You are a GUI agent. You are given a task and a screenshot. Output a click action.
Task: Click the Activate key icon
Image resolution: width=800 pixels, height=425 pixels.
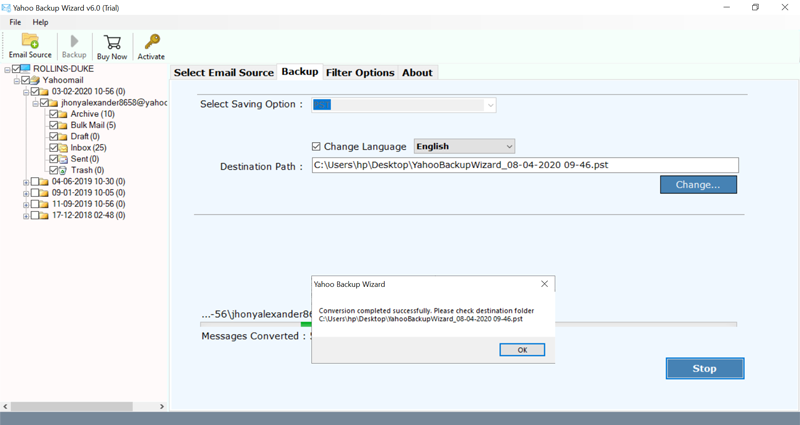[x=152, y=41]
